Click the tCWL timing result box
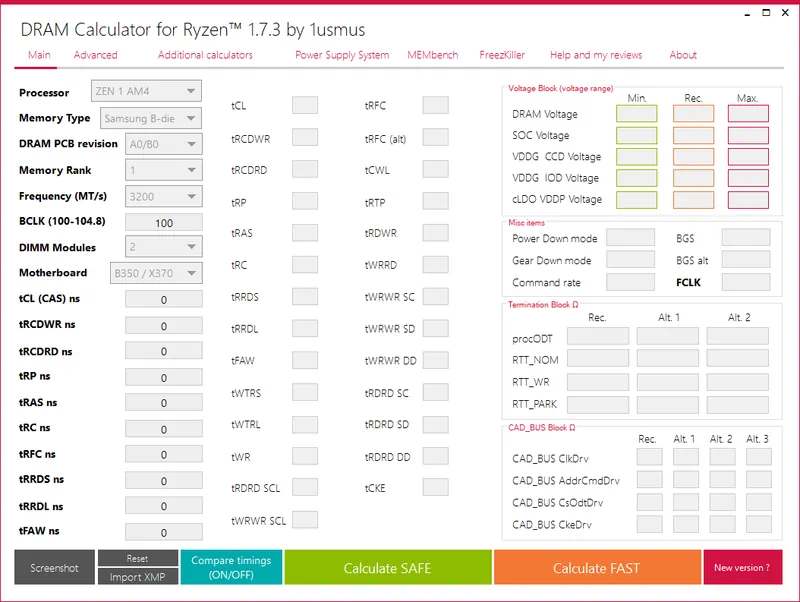Viewport: 800px width, 602px height. coord(436,169)
